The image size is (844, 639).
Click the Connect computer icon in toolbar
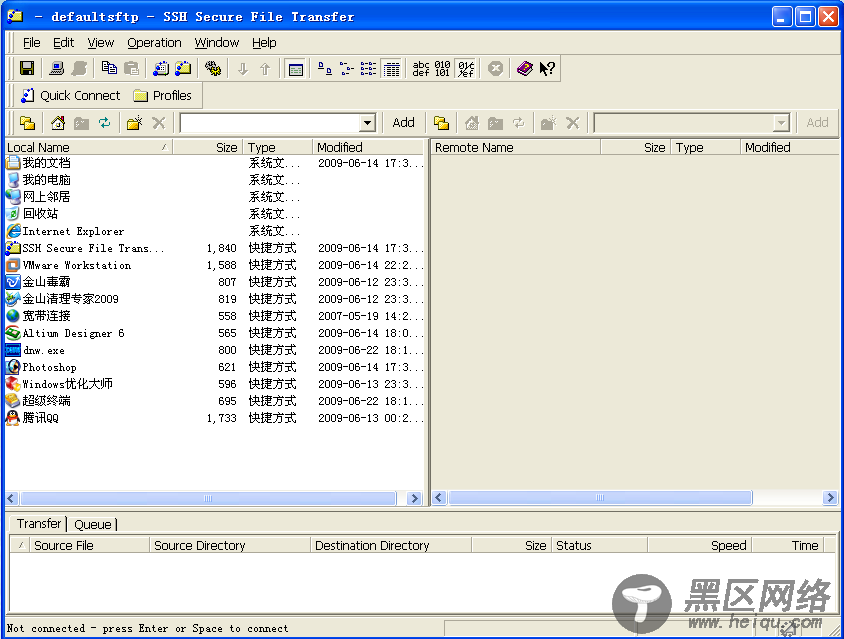(x=57, y=68)
